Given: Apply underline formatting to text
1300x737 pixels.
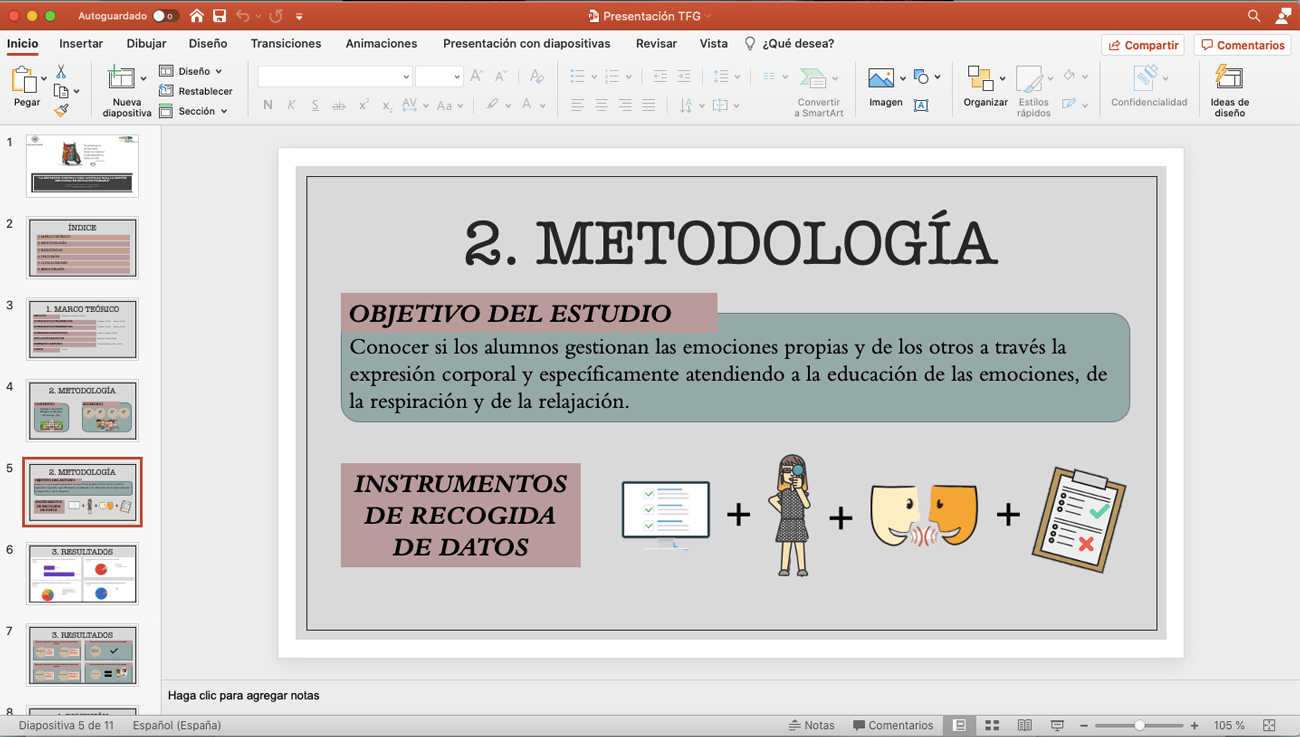Looking at the screenshot, I should (314, 105).
